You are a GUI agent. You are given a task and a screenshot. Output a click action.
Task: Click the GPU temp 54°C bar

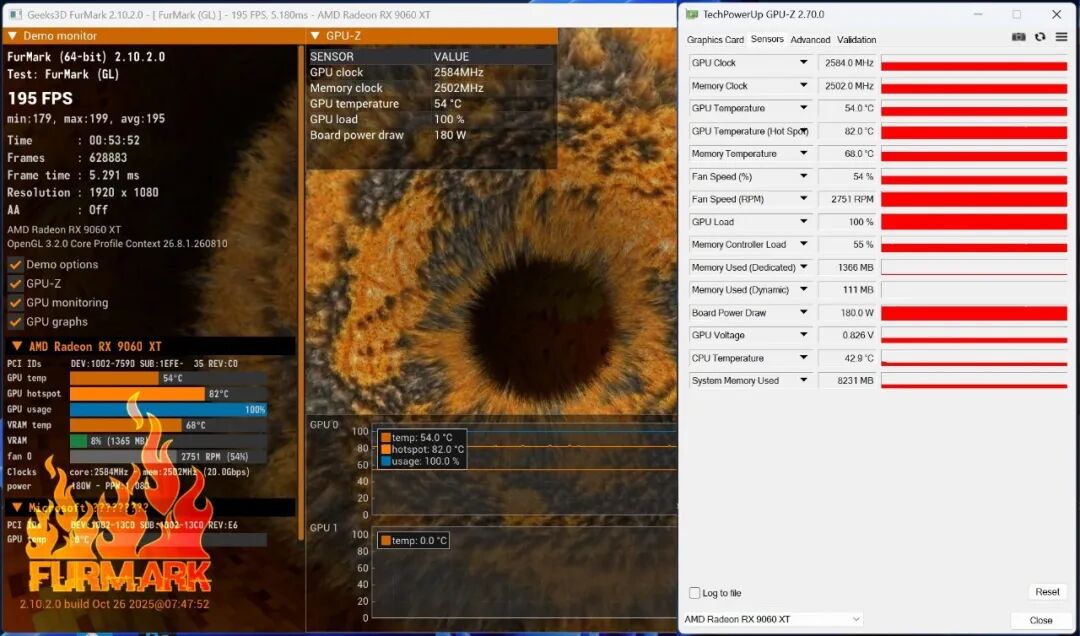pos(169,378)
